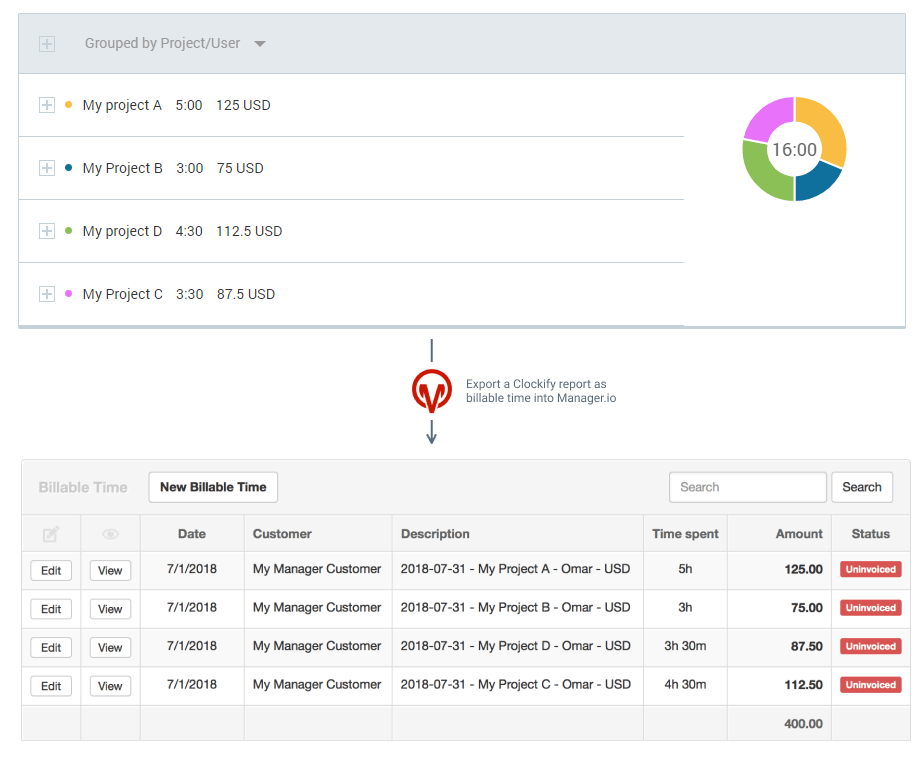
Task: Sort by the Time spent column header
Action: (685, 534)
